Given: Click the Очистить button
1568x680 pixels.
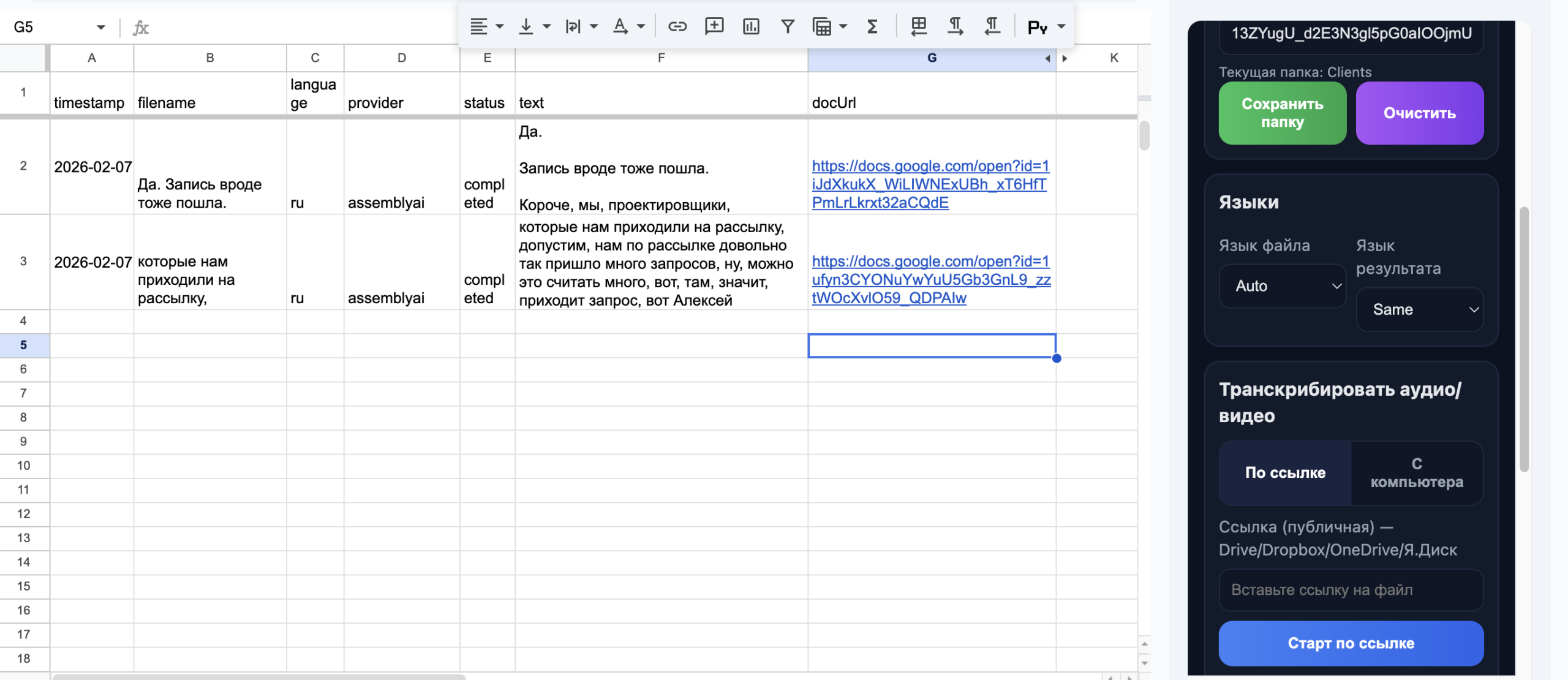Looking at the screenshot, I should (x=1420, y=113).
